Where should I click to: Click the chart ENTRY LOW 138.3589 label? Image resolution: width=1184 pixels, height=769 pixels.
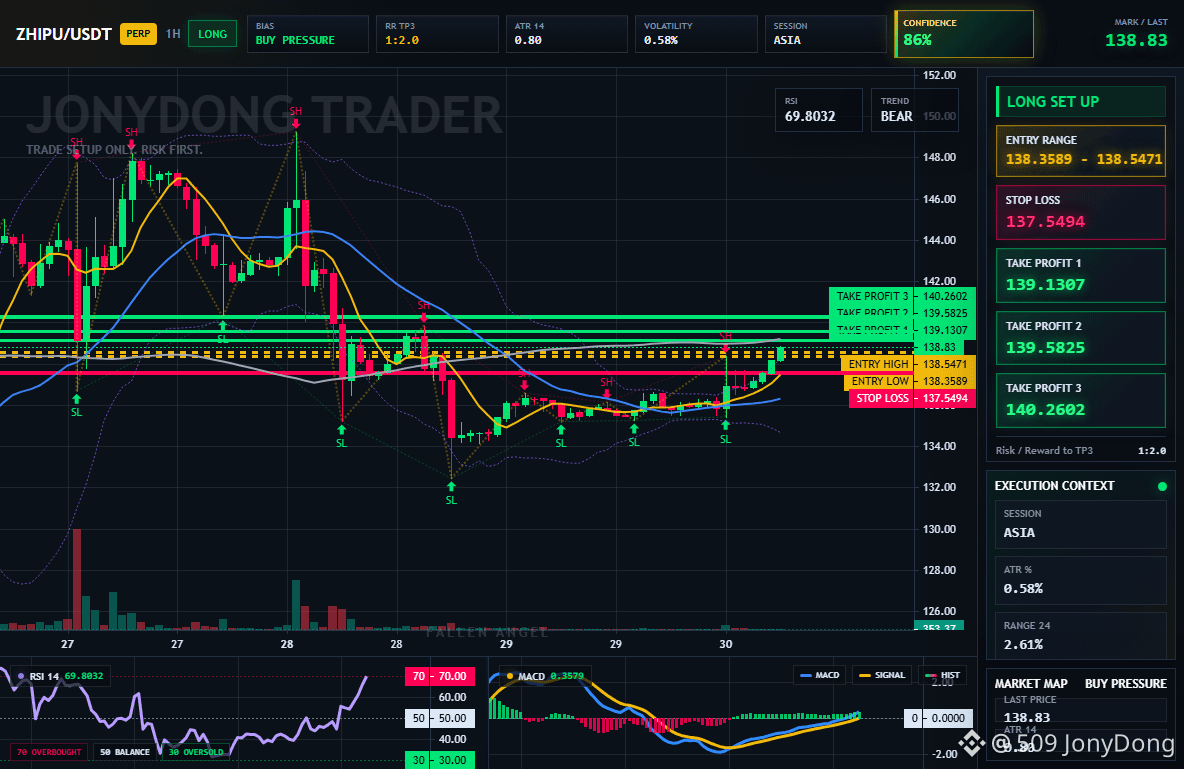pos(910,381)
